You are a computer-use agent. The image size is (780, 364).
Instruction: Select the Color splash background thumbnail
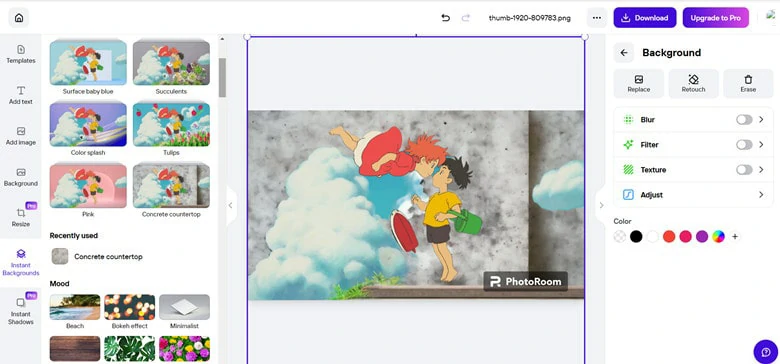click(x=88, y=124)
